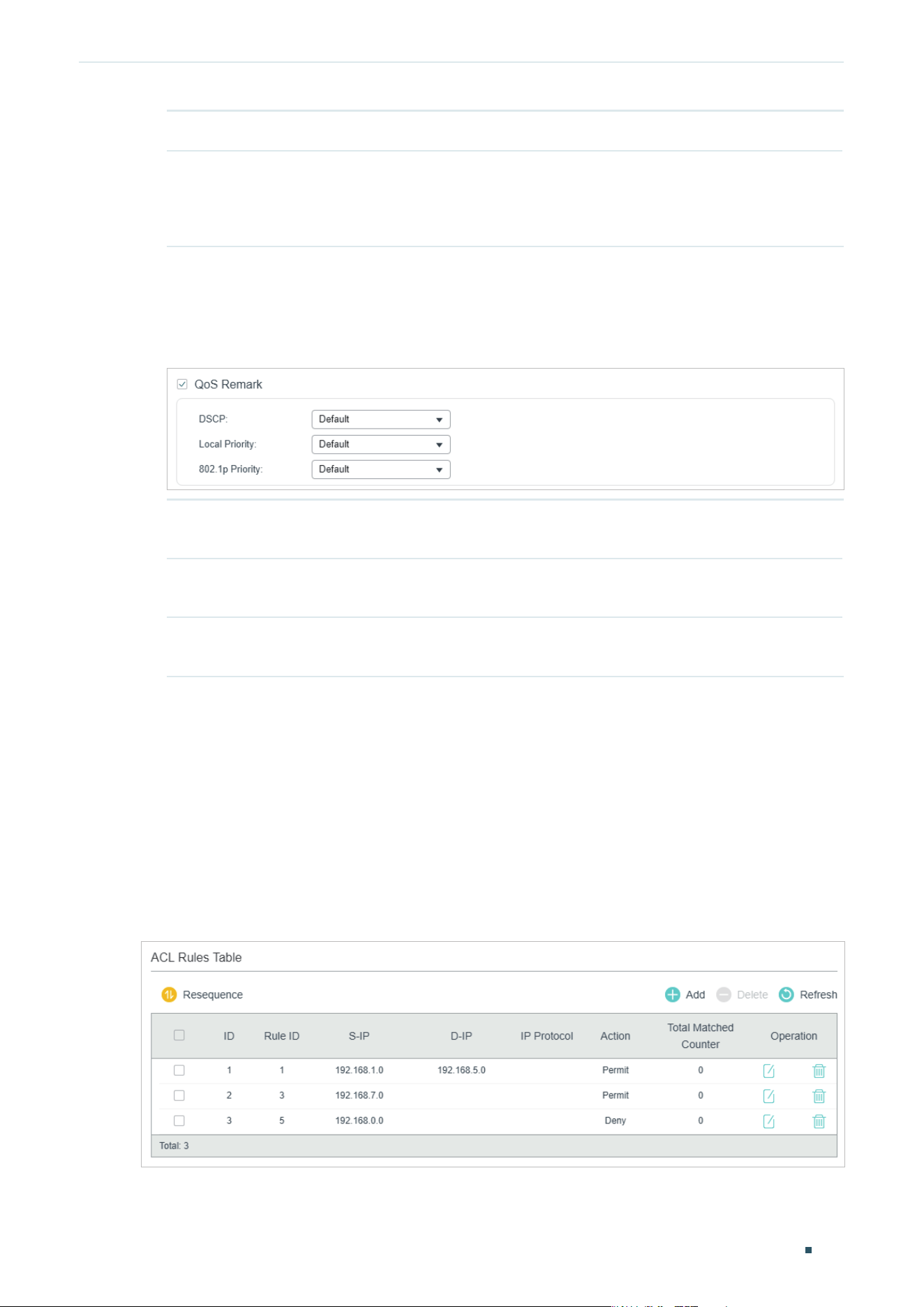Click the D-IP column header
This screenshot has height=1307, width=924.
point(461,1036)
